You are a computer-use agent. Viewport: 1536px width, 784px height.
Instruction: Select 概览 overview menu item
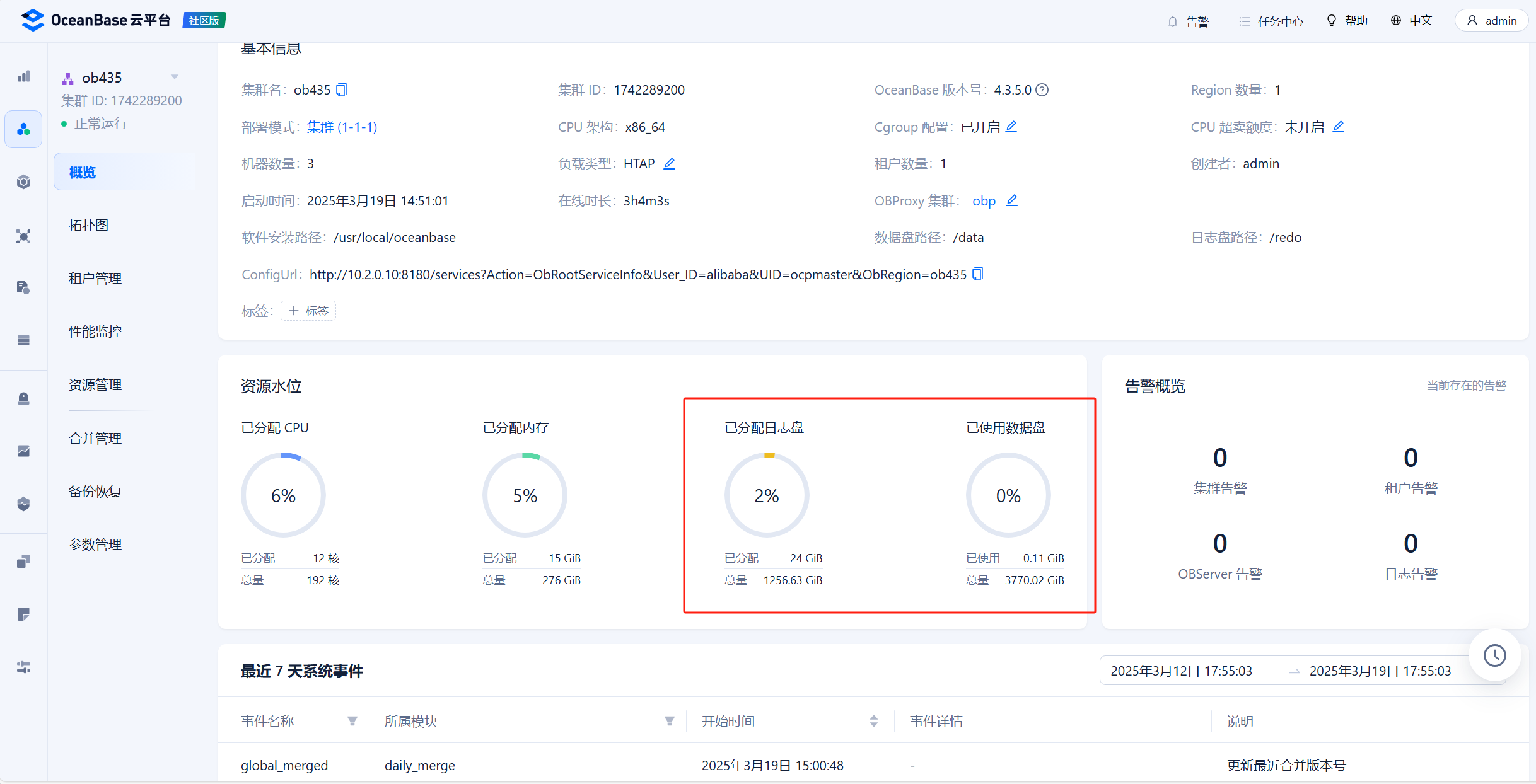pyautogui.click(x=124, y=172)
